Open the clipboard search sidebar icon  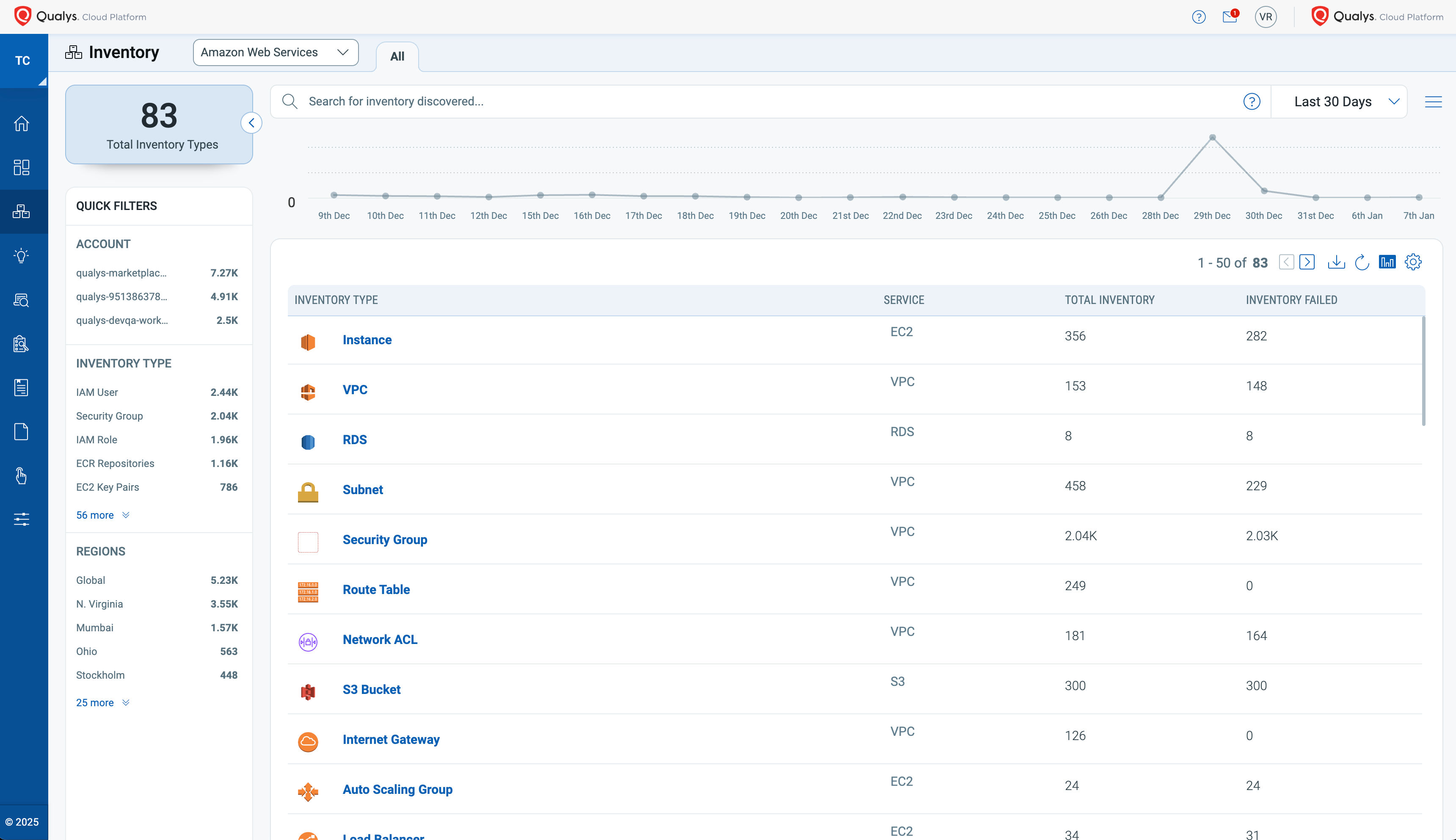coord(21,344)
